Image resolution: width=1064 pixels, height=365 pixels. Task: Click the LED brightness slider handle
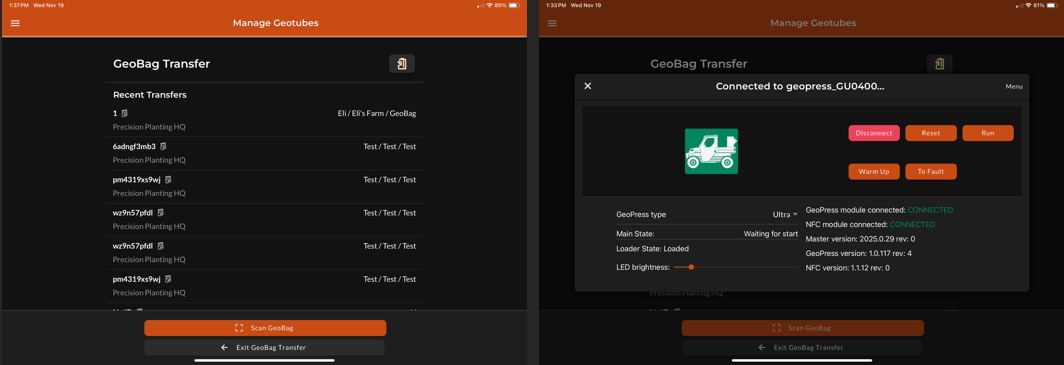point(691,267)
